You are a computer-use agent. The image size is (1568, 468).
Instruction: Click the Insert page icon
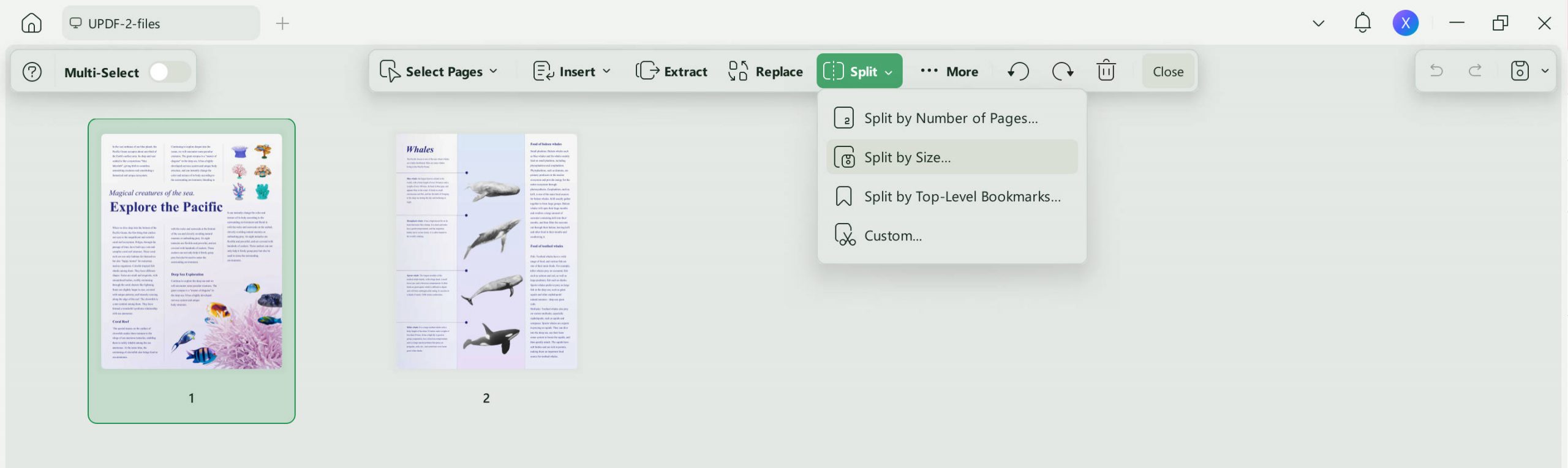click(543, 71)
